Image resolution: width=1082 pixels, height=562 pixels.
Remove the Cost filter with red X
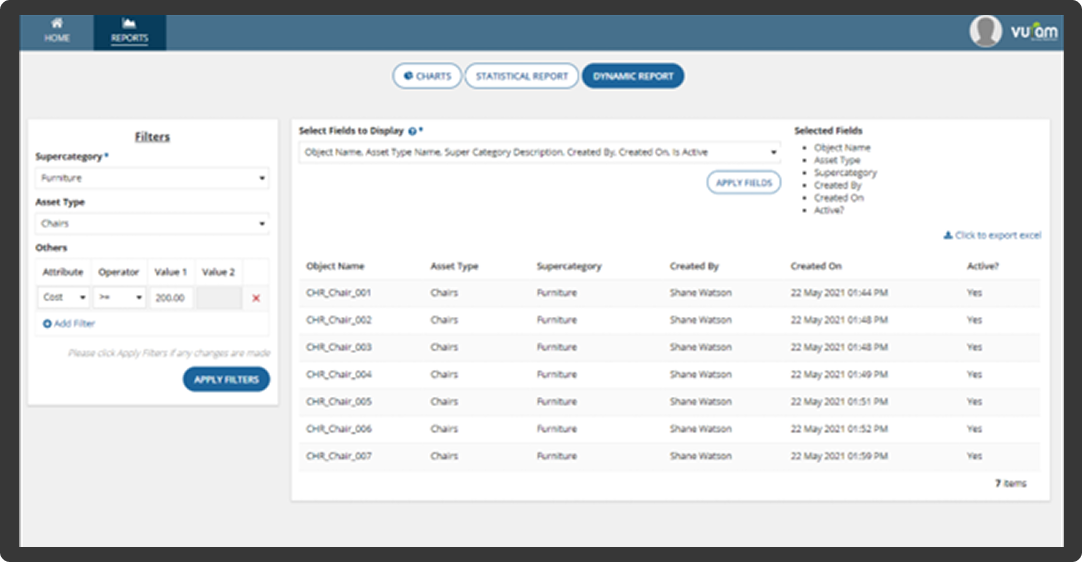click(256, 298)
